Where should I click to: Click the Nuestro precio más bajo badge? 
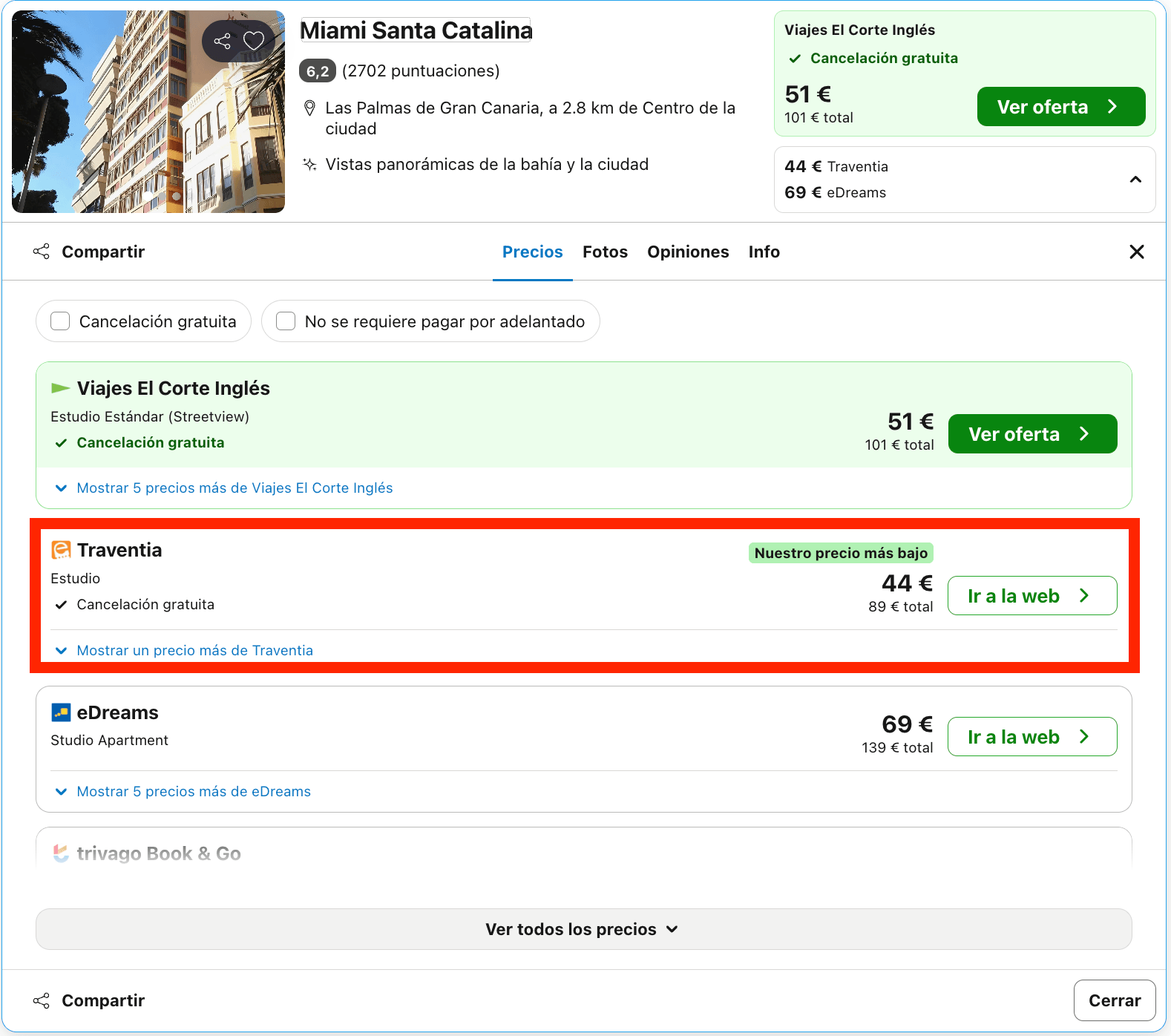pyautogui.click(x=841, y=553)
